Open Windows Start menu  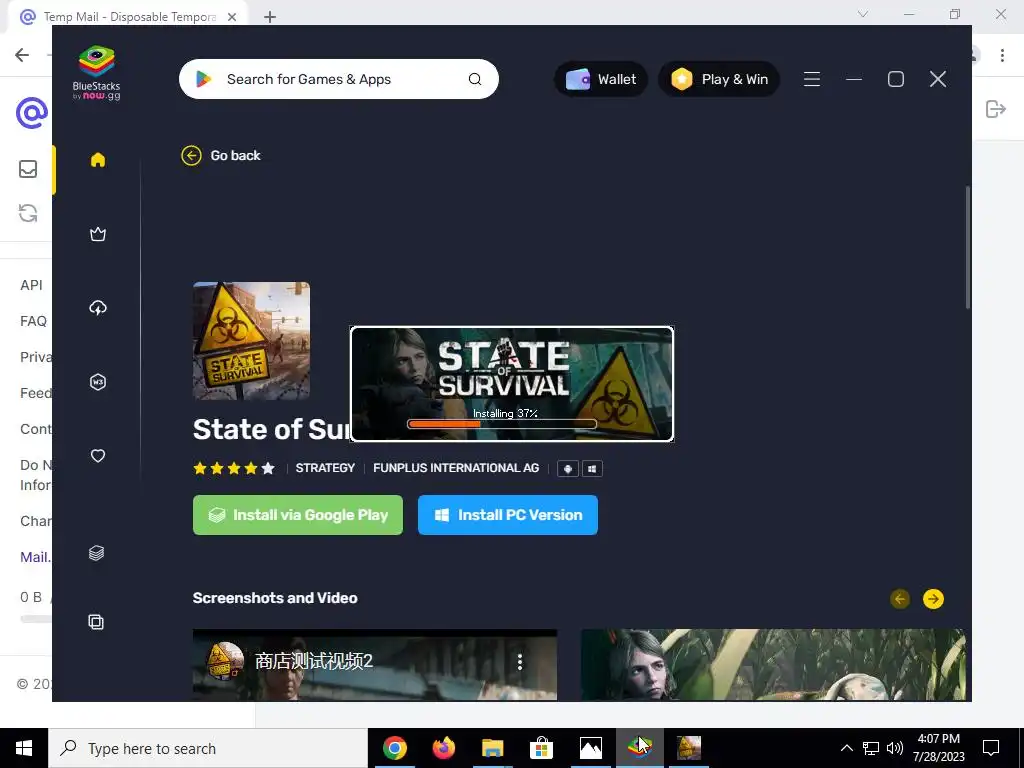(x=24, y=748)
